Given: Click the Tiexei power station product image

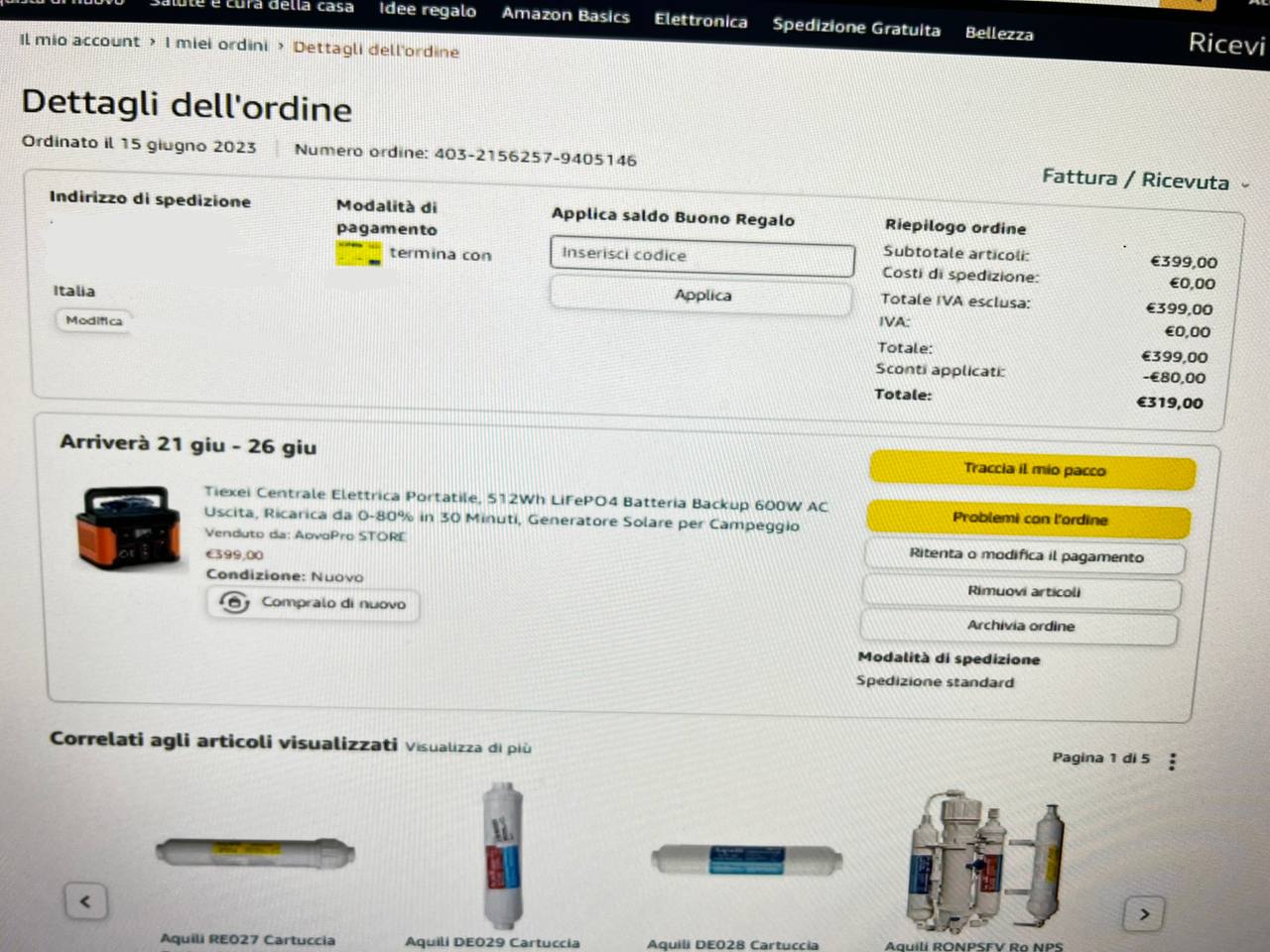Looking at the screenshot, I should pos(128,529).
